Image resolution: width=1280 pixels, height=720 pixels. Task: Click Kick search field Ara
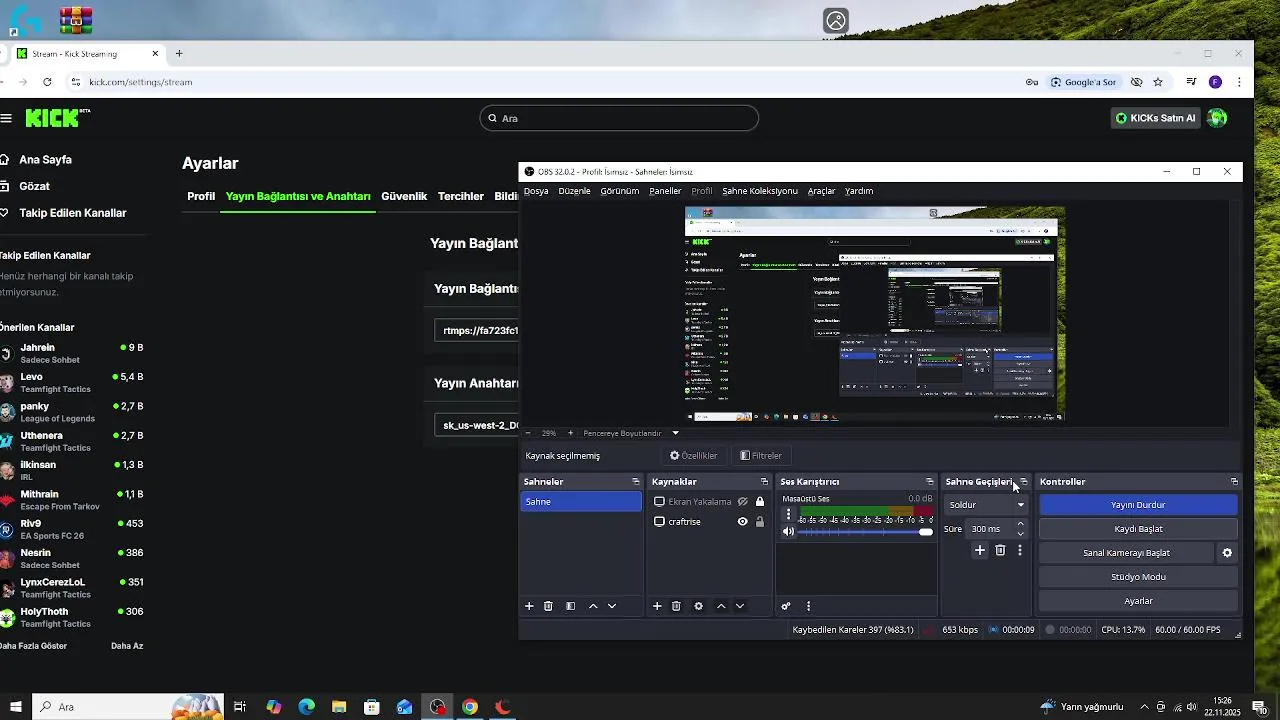coord(619,118)
